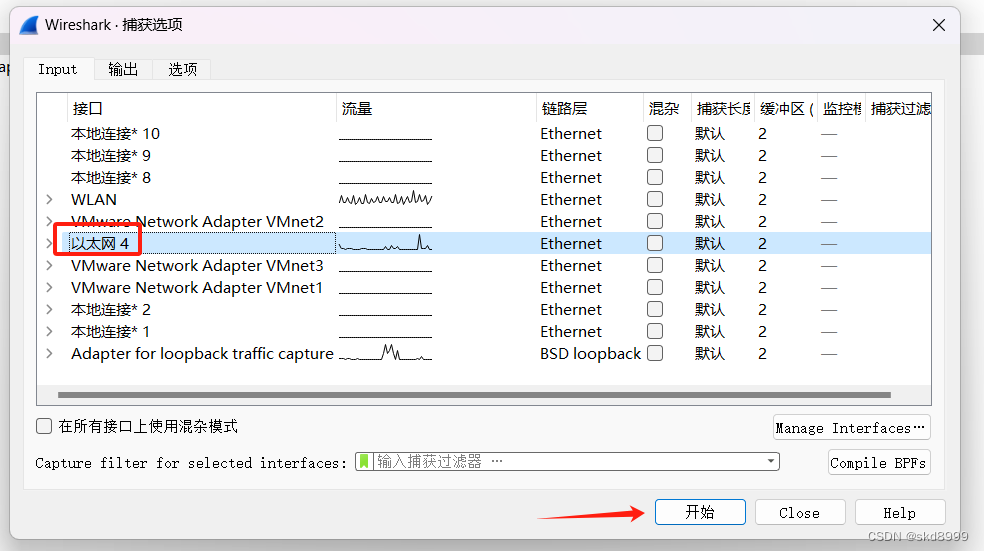This screenshot has height=551, width=984.
Task: Open the capture filter dropdown arrow
Action: tap(771, 461)
